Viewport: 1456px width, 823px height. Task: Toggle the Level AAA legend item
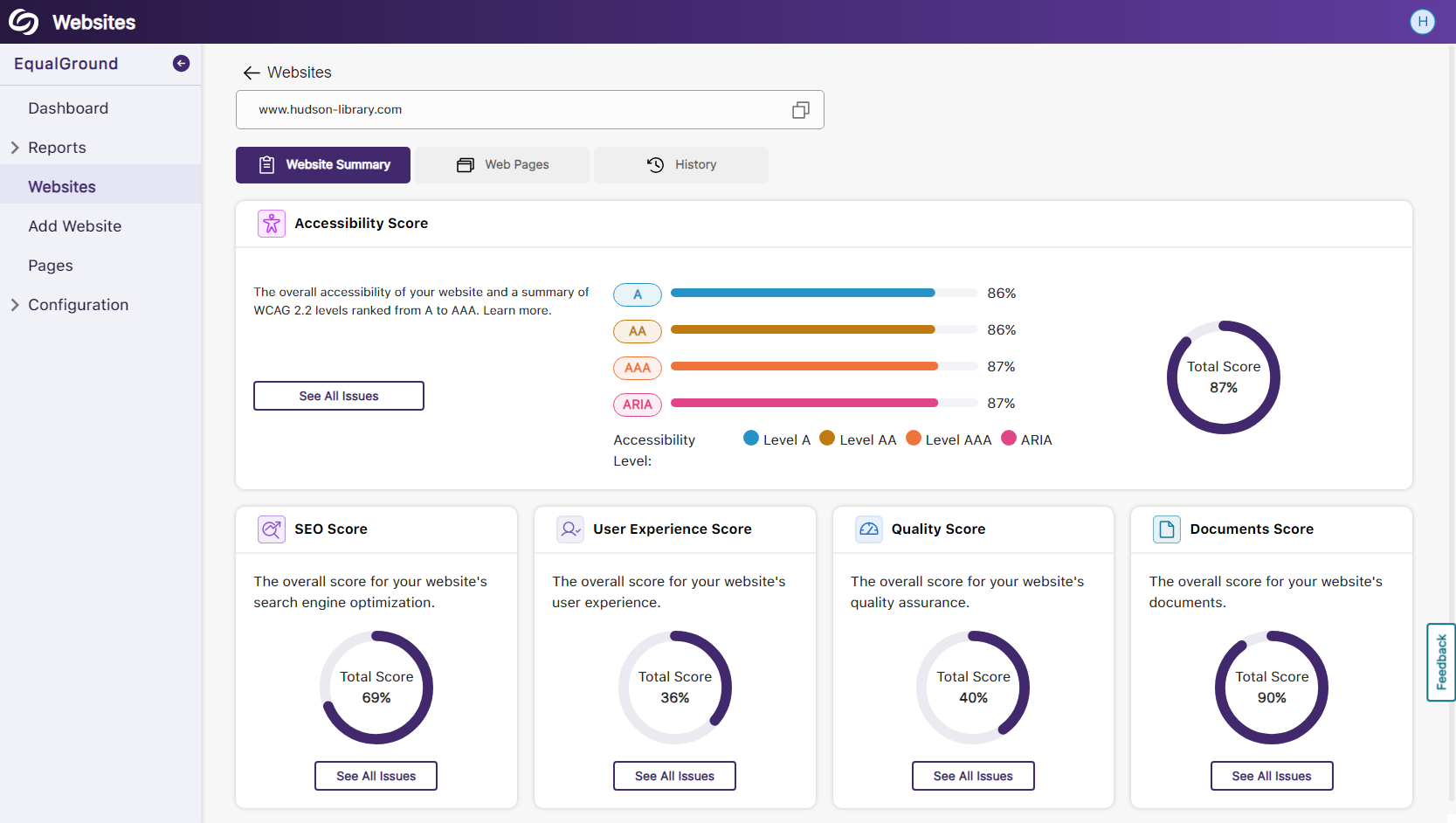pos(949,439)
